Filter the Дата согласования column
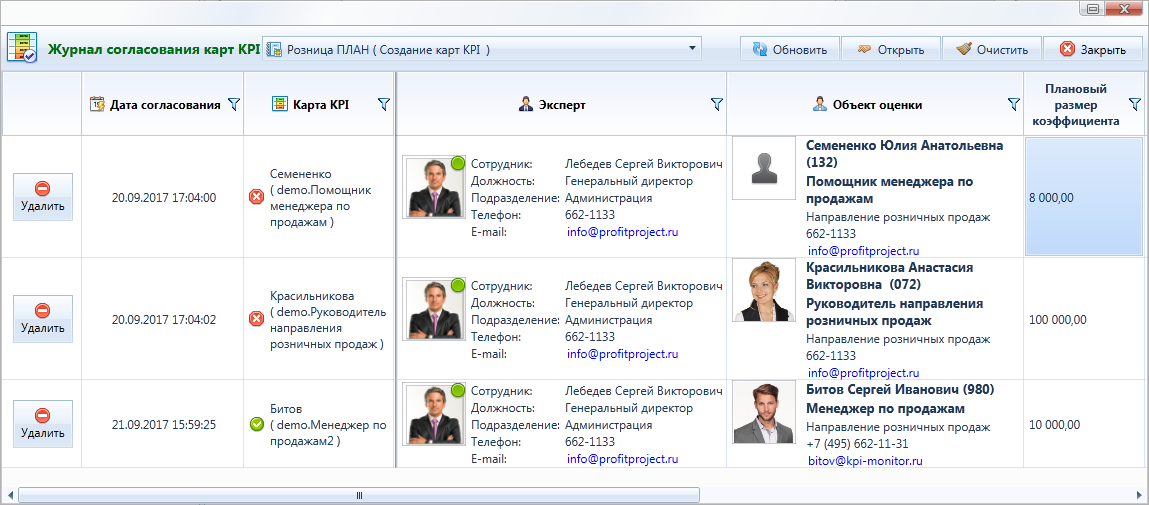The height and width of the screenshot is (505, 1149). point(234,105)
